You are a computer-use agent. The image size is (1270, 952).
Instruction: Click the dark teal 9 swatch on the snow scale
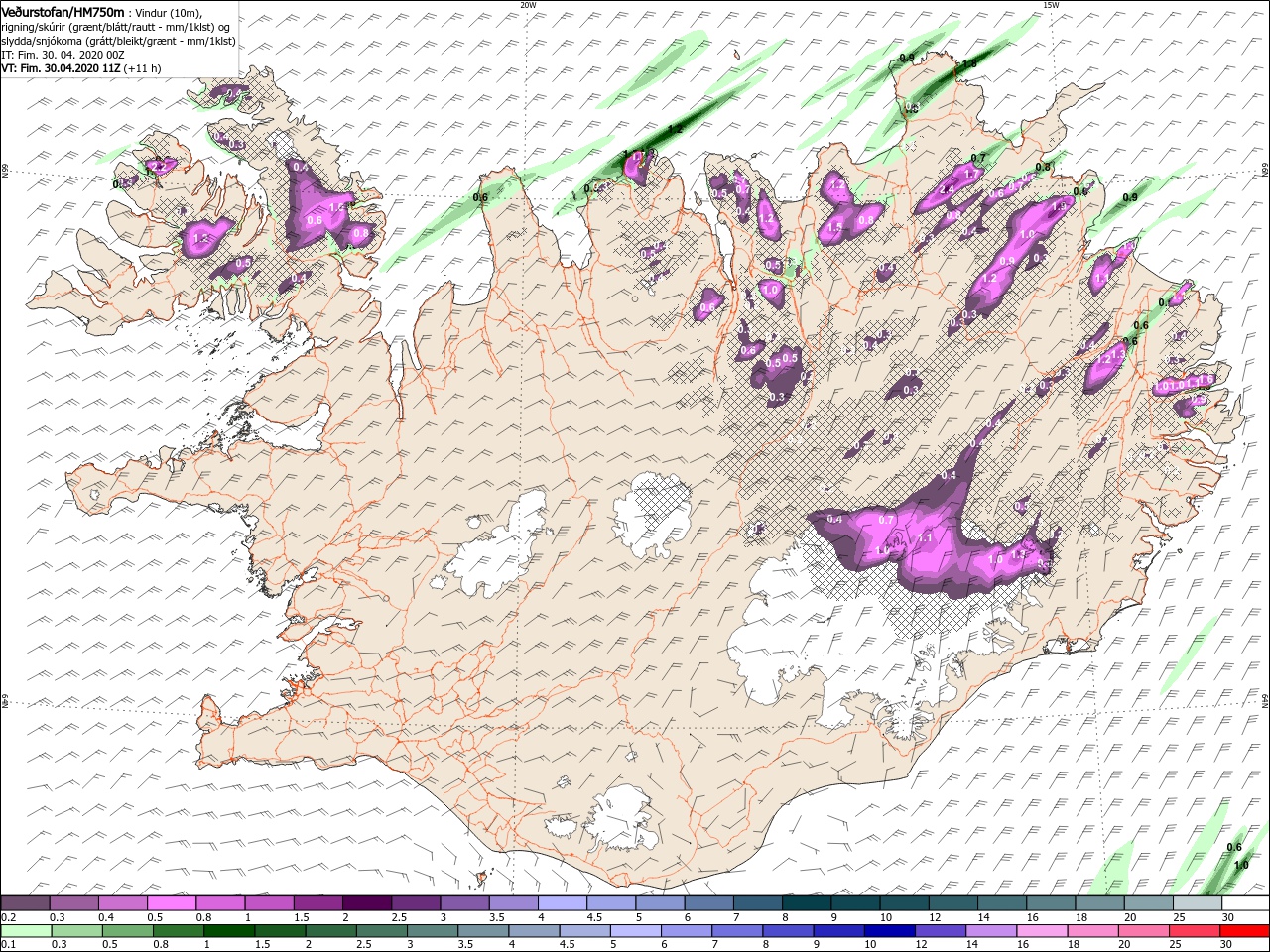806,903
